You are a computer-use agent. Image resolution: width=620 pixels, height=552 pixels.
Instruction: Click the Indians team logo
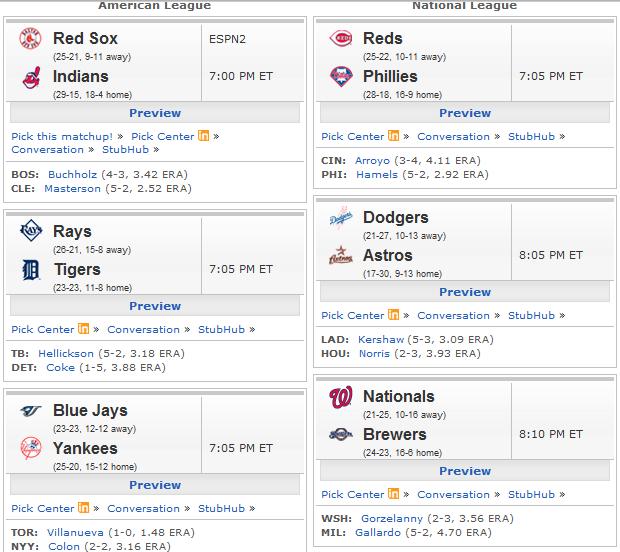click(x=32, y=77)
